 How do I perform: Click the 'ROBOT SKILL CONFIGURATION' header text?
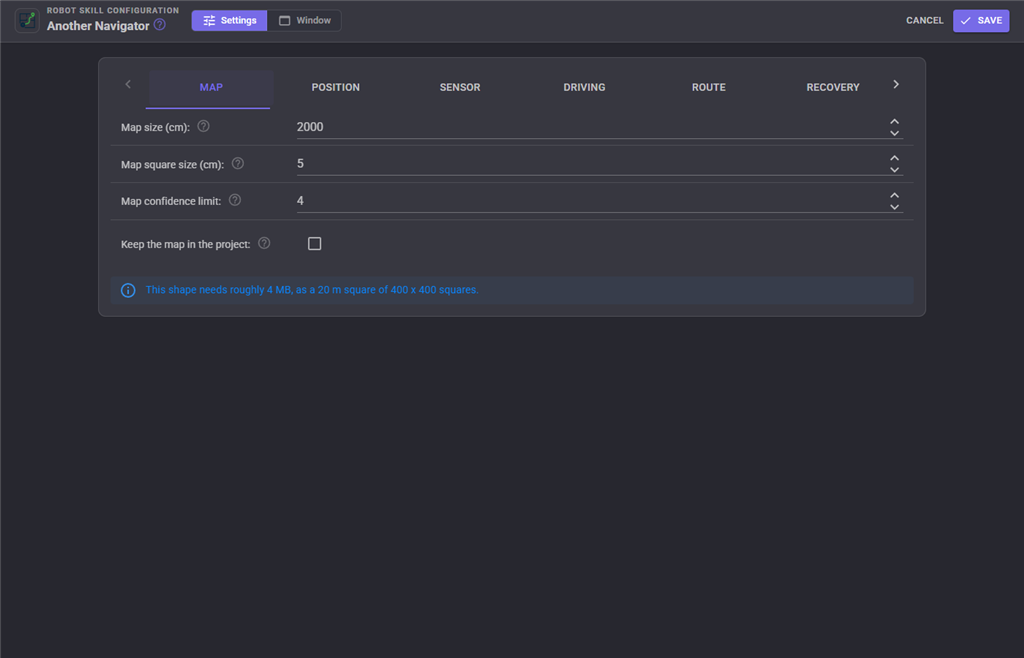coord(113,10)
